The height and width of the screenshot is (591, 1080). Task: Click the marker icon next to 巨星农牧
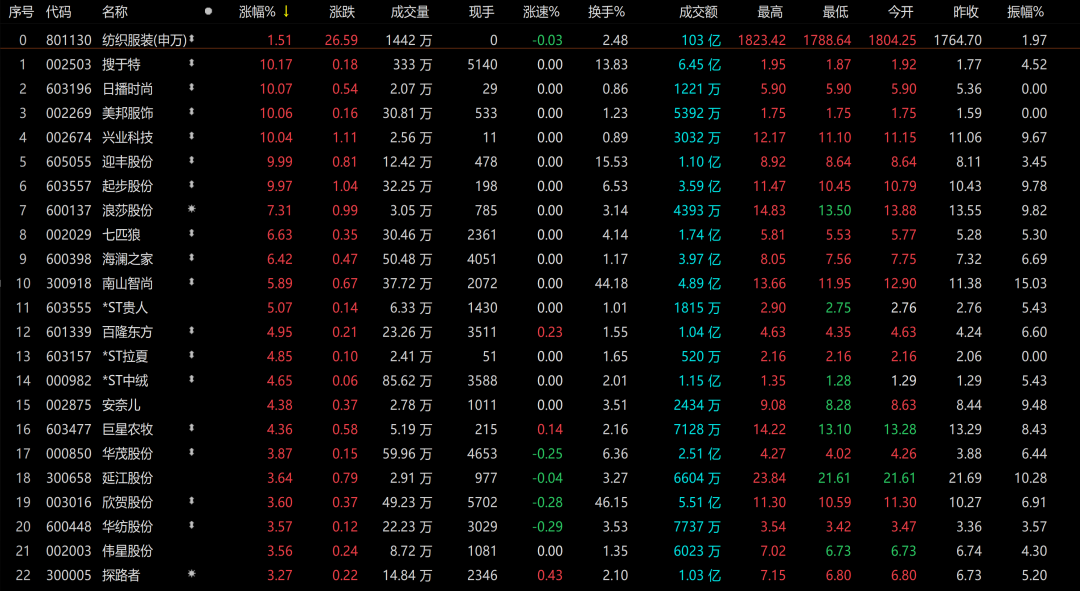tap(191, 428)
